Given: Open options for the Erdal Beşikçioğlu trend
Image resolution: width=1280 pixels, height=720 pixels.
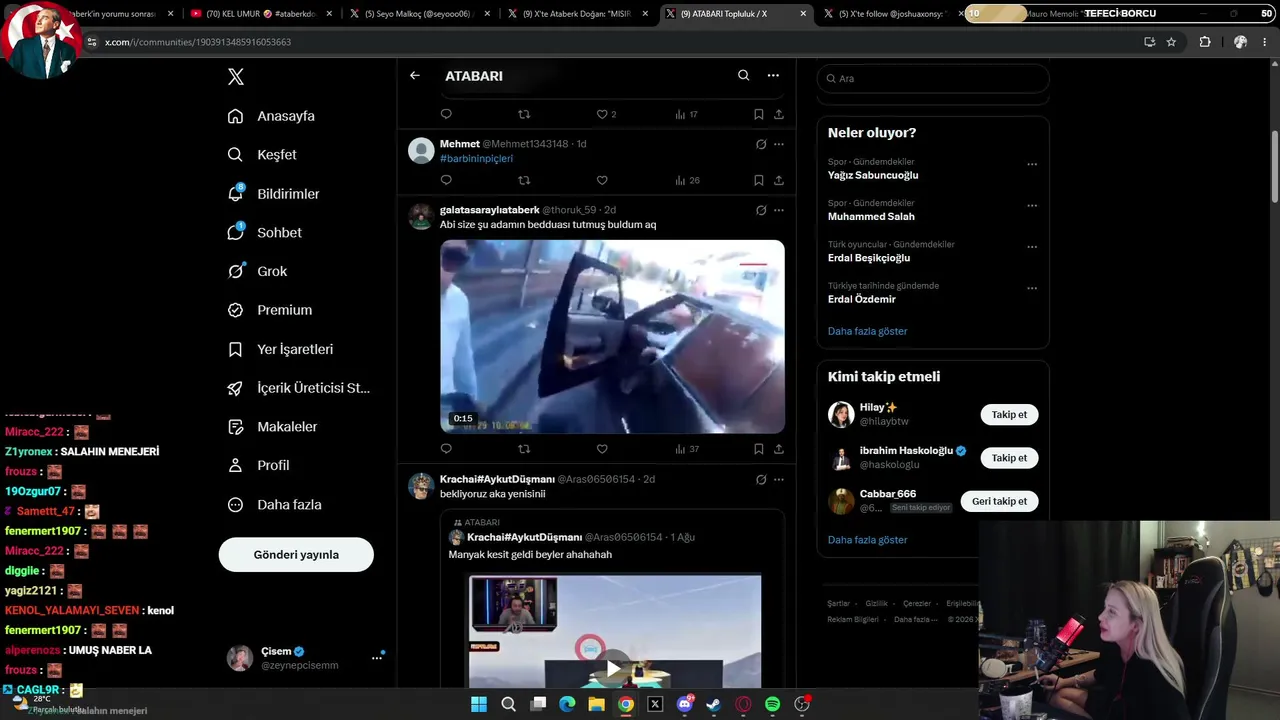Looking at the screenshot, I should [x=1032, y=247].
